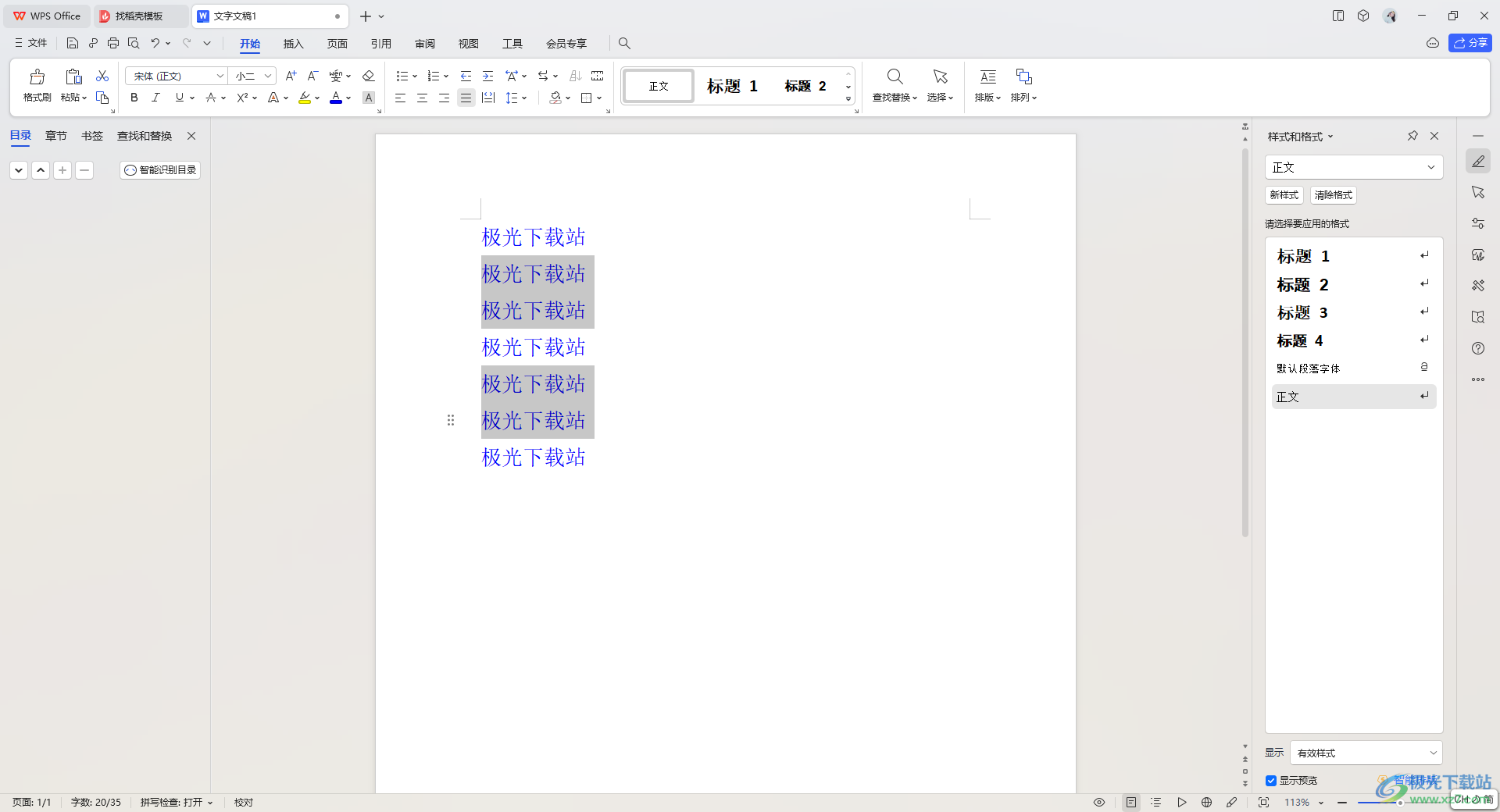Click the selection arrow icon in right sidebar
The width and height of the screenshot is (1500, 812).
tap(1478, 192)
